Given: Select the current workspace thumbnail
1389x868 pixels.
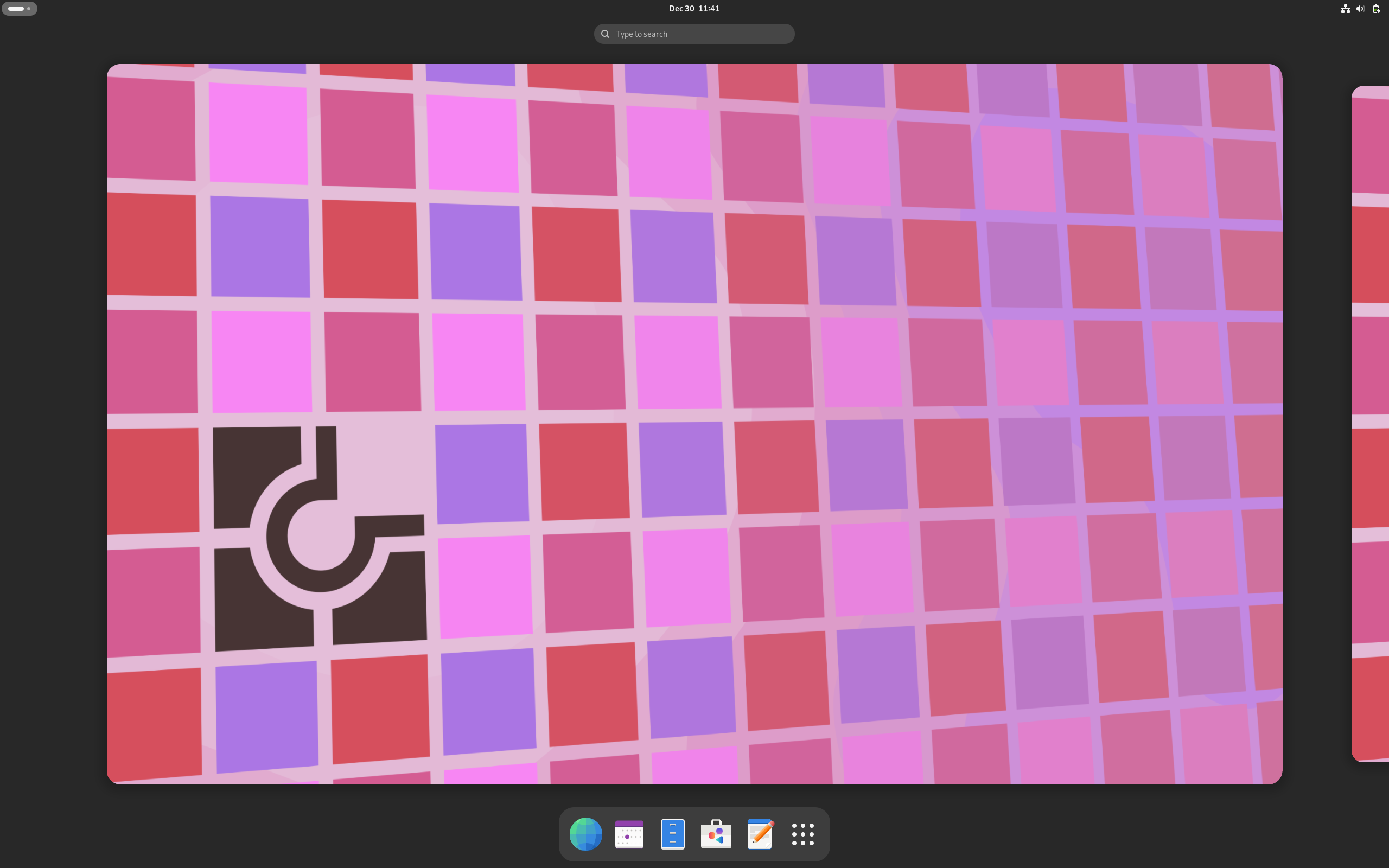Looking at the screenshot, I should point(694,424).
